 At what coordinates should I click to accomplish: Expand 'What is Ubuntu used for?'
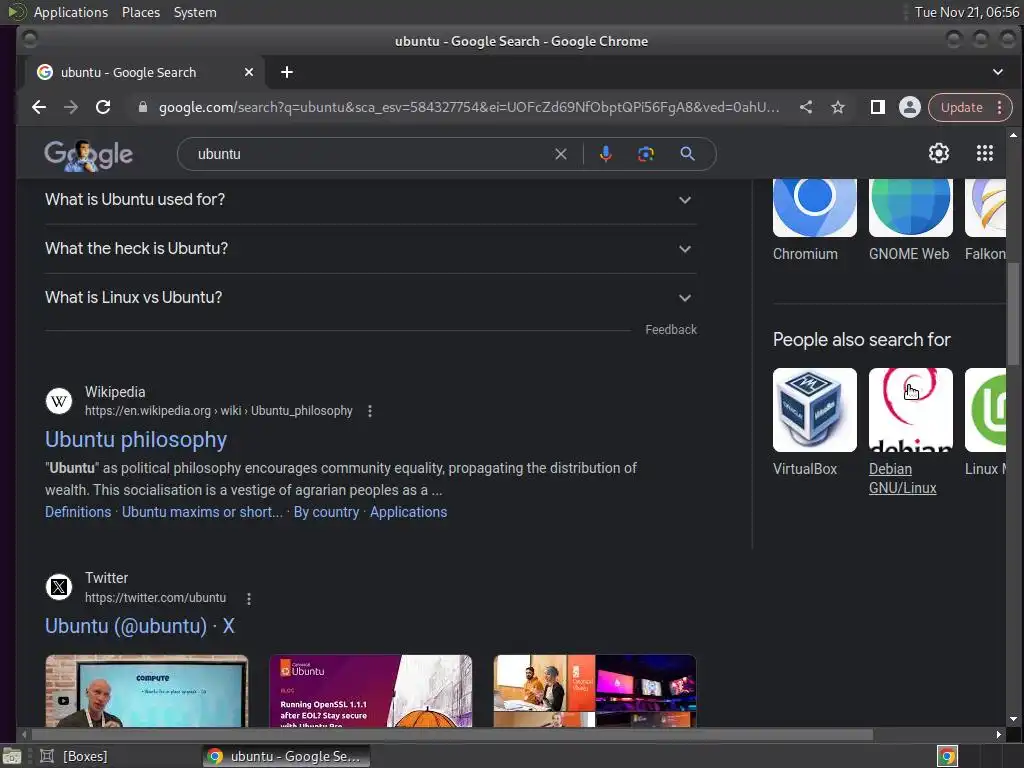pos(370,200)
